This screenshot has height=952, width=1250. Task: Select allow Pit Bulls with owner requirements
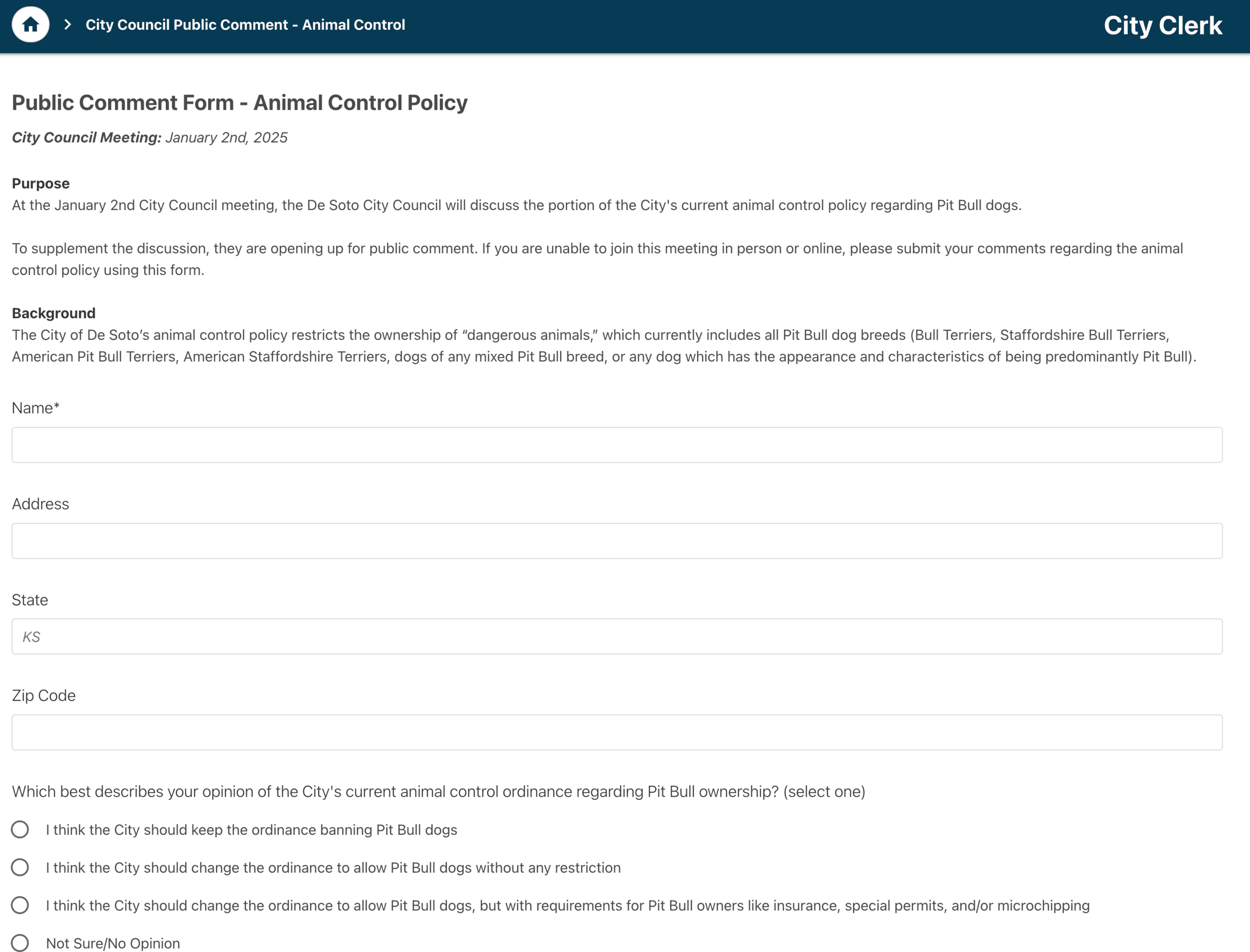tap(20, 905)
